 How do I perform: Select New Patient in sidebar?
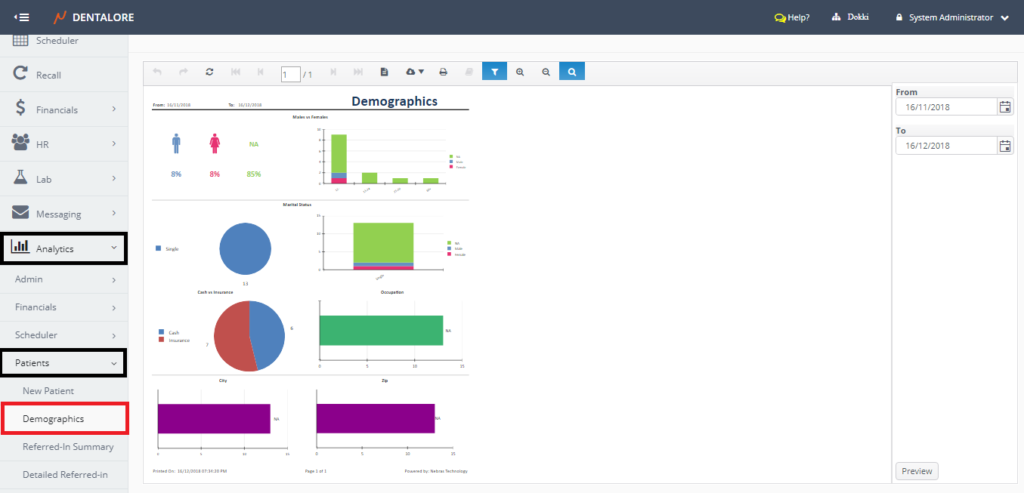[62, 390]
